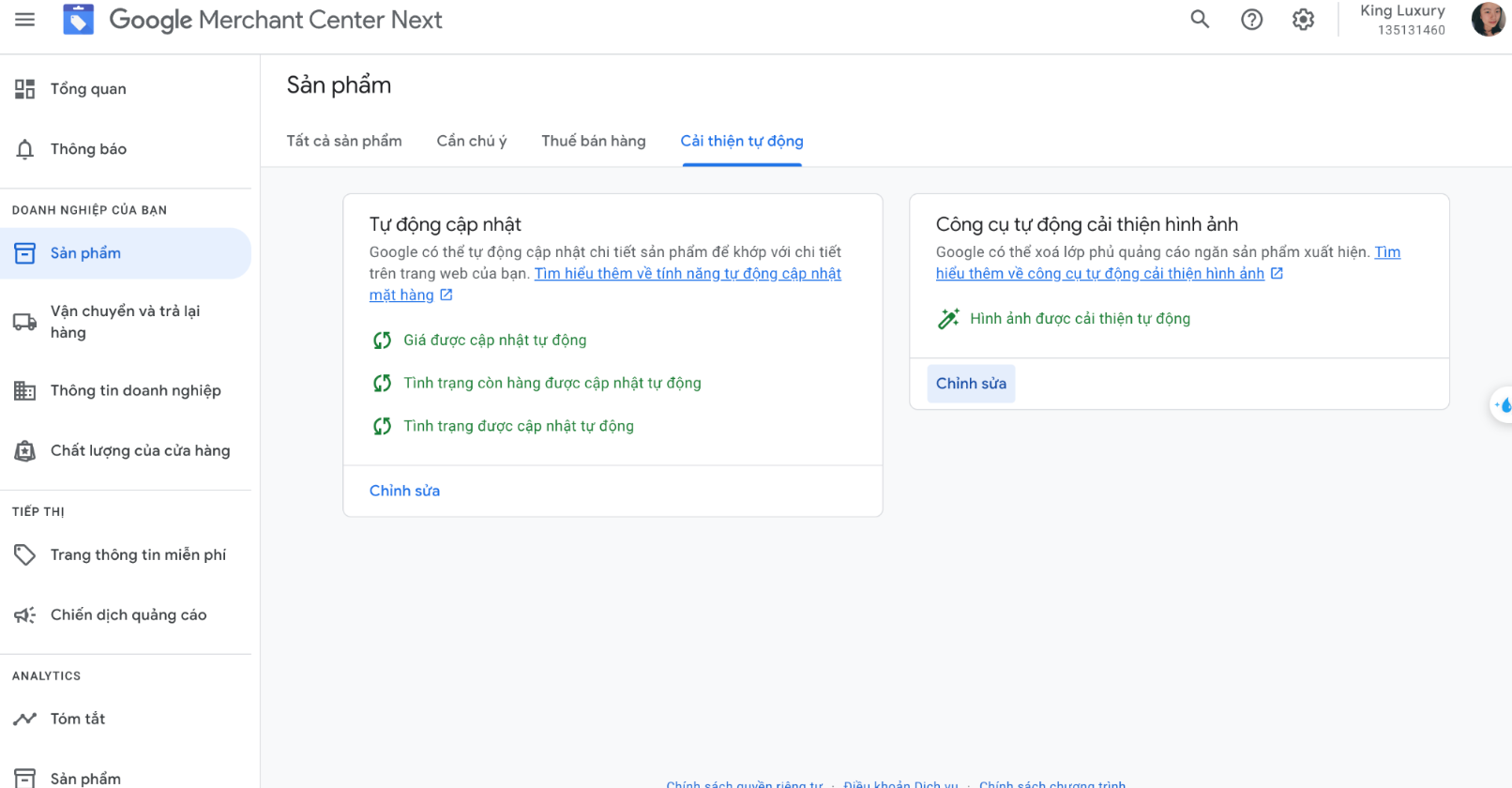Click the user profile avatar
The image size is (1512, 788).
click(x=1489, y=20)
